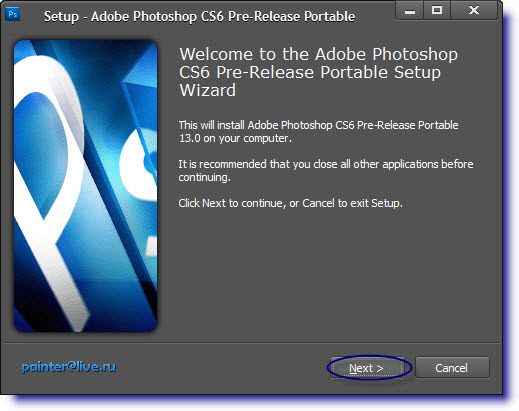The image size is (519, 411).
Task: Click the blue Photoshop banner image
Action: click(x=85, y=186)
